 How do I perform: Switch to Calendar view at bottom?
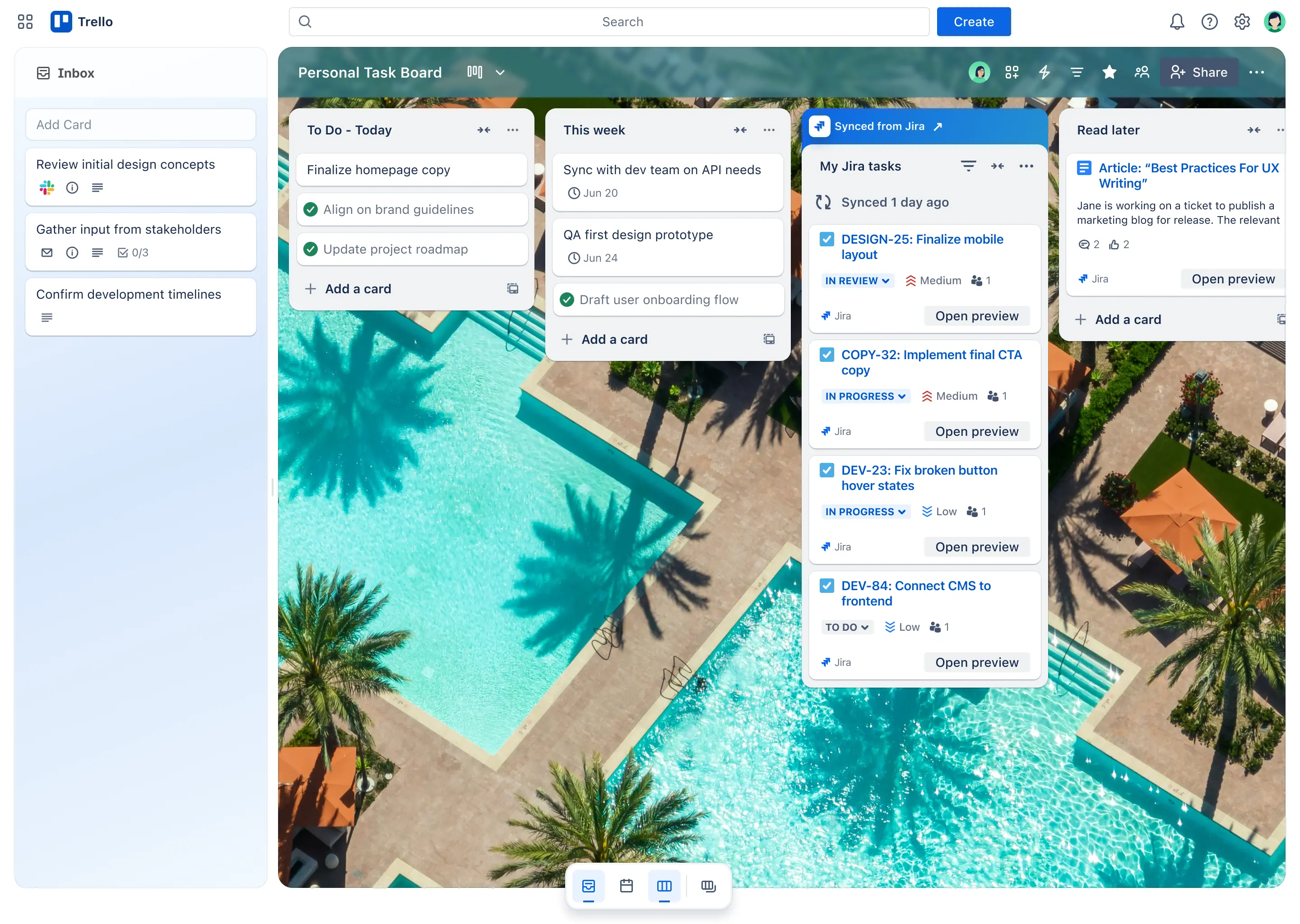pyautogui.click(x=626, y=886)
